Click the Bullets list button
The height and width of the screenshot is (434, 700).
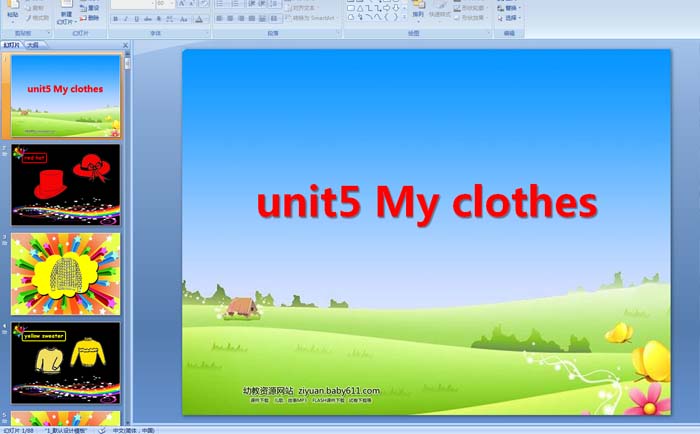(221, 4)
